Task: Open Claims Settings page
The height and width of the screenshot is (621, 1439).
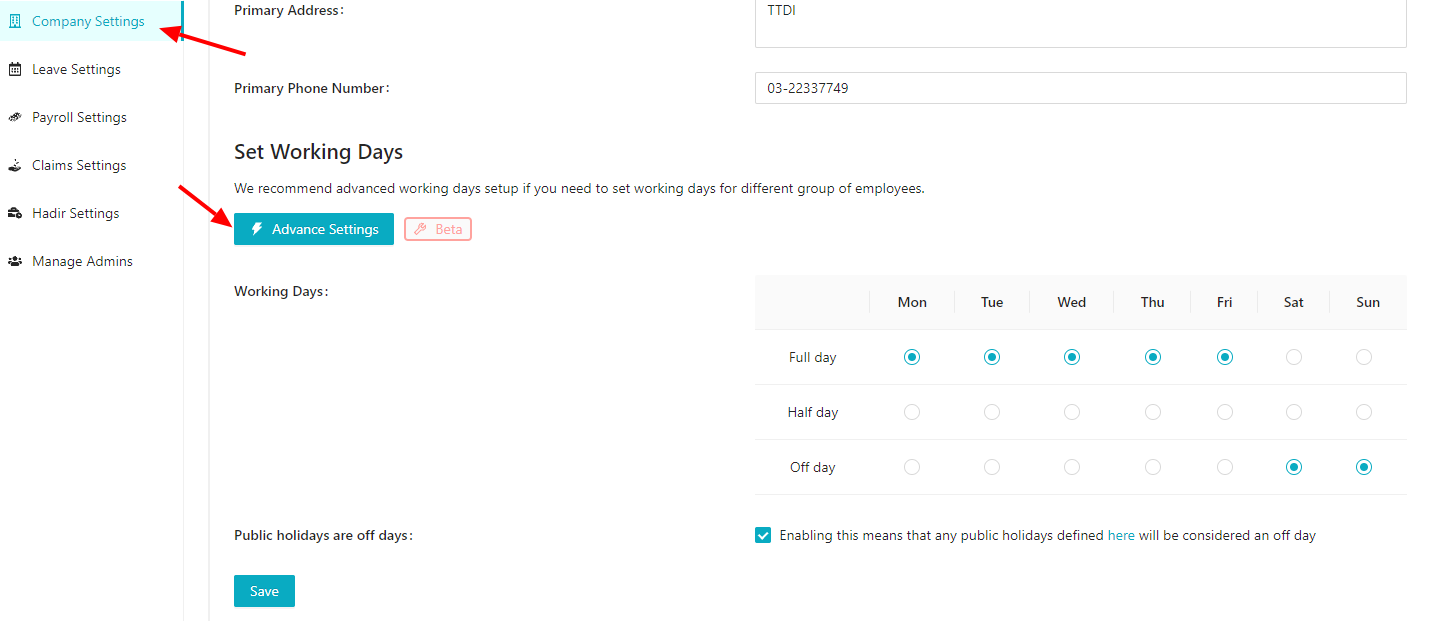Action: [x=91, y=165]
